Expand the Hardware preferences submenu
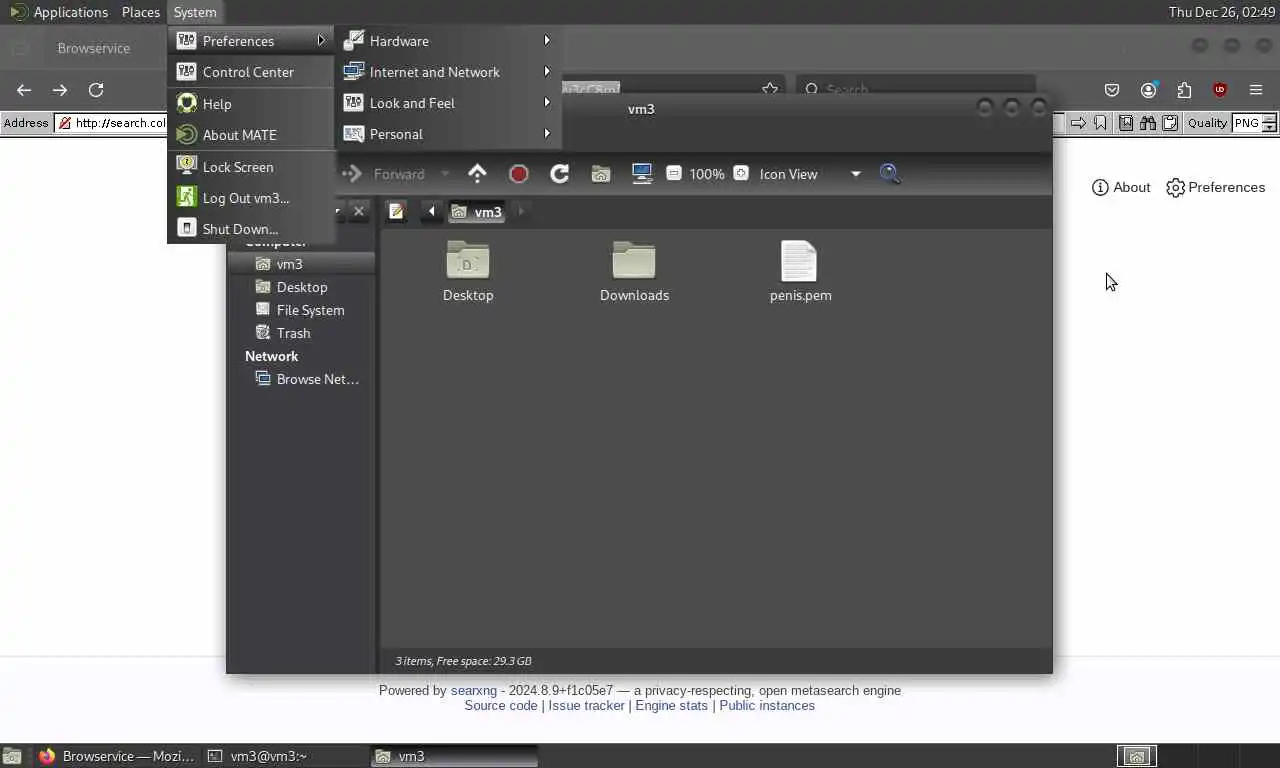 pos(447,41)
